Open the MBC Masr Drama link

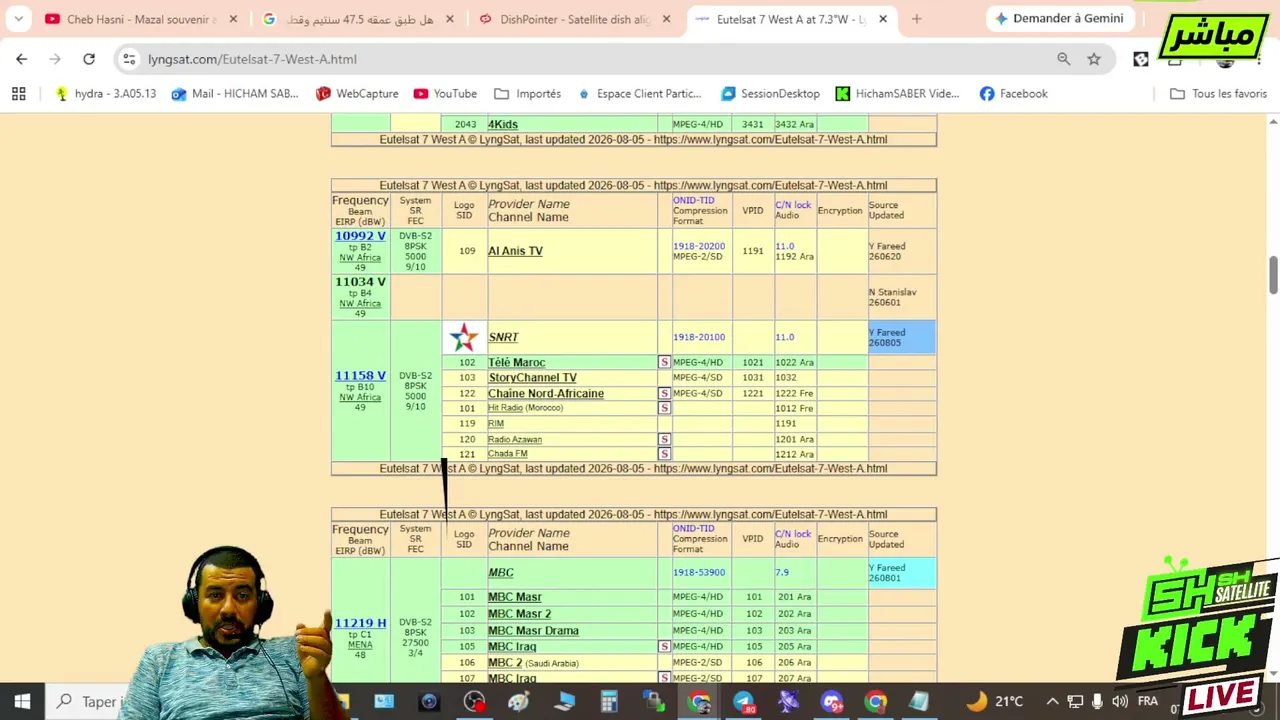click(x=533, y=631)
